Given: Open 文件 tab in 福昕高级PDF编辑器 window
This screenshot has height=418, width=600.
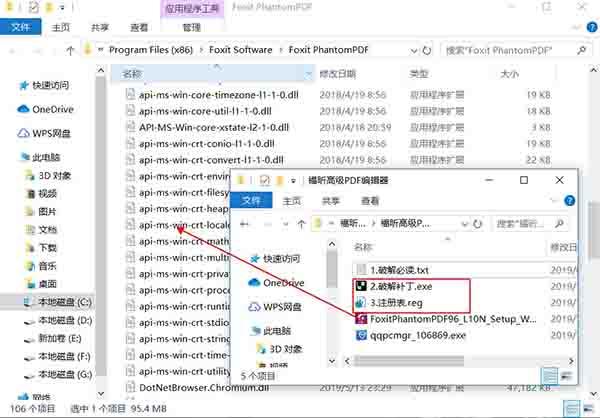Looking at the screenshot, I should (251, 200).
